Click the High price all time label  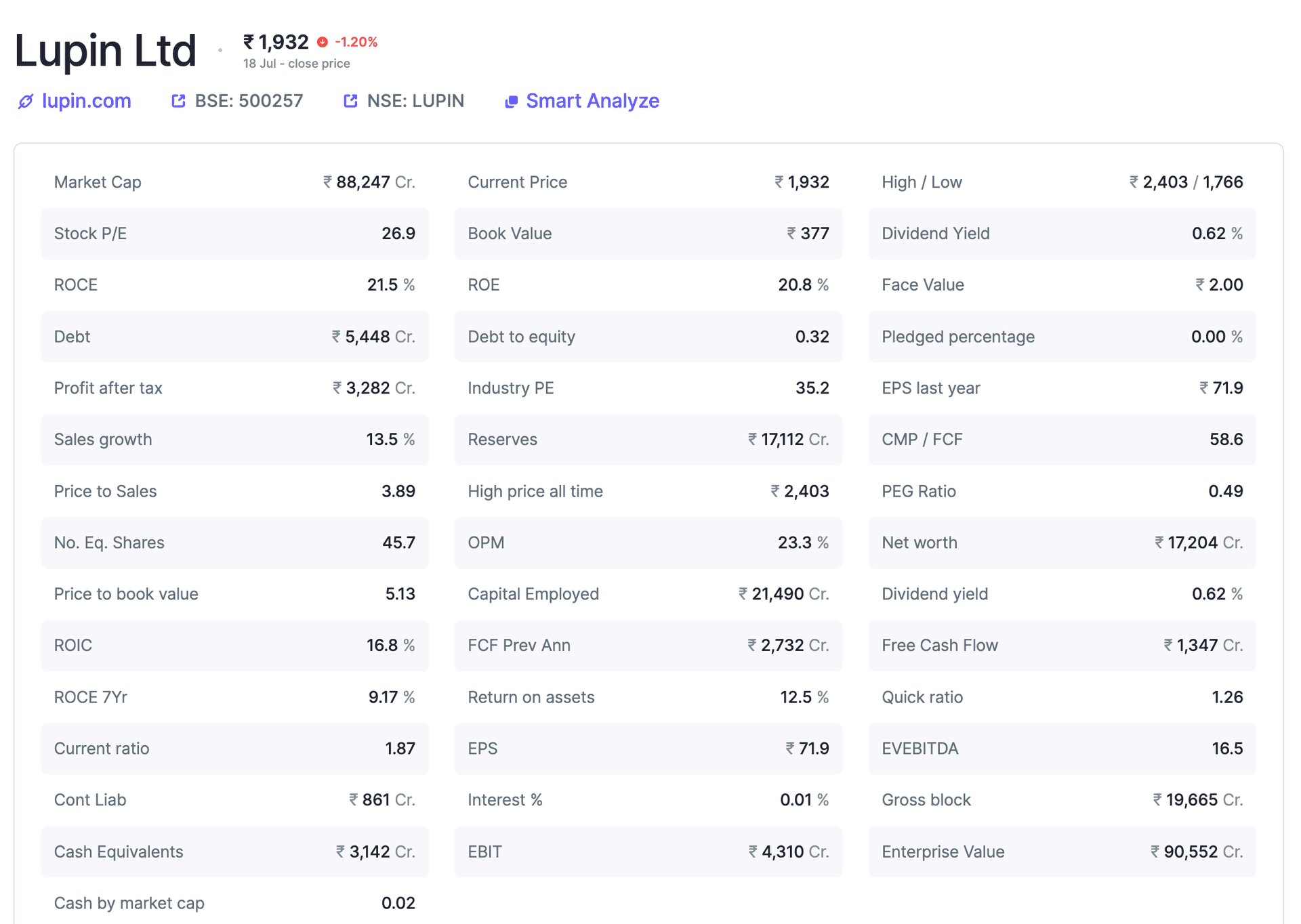click(535, 491)
